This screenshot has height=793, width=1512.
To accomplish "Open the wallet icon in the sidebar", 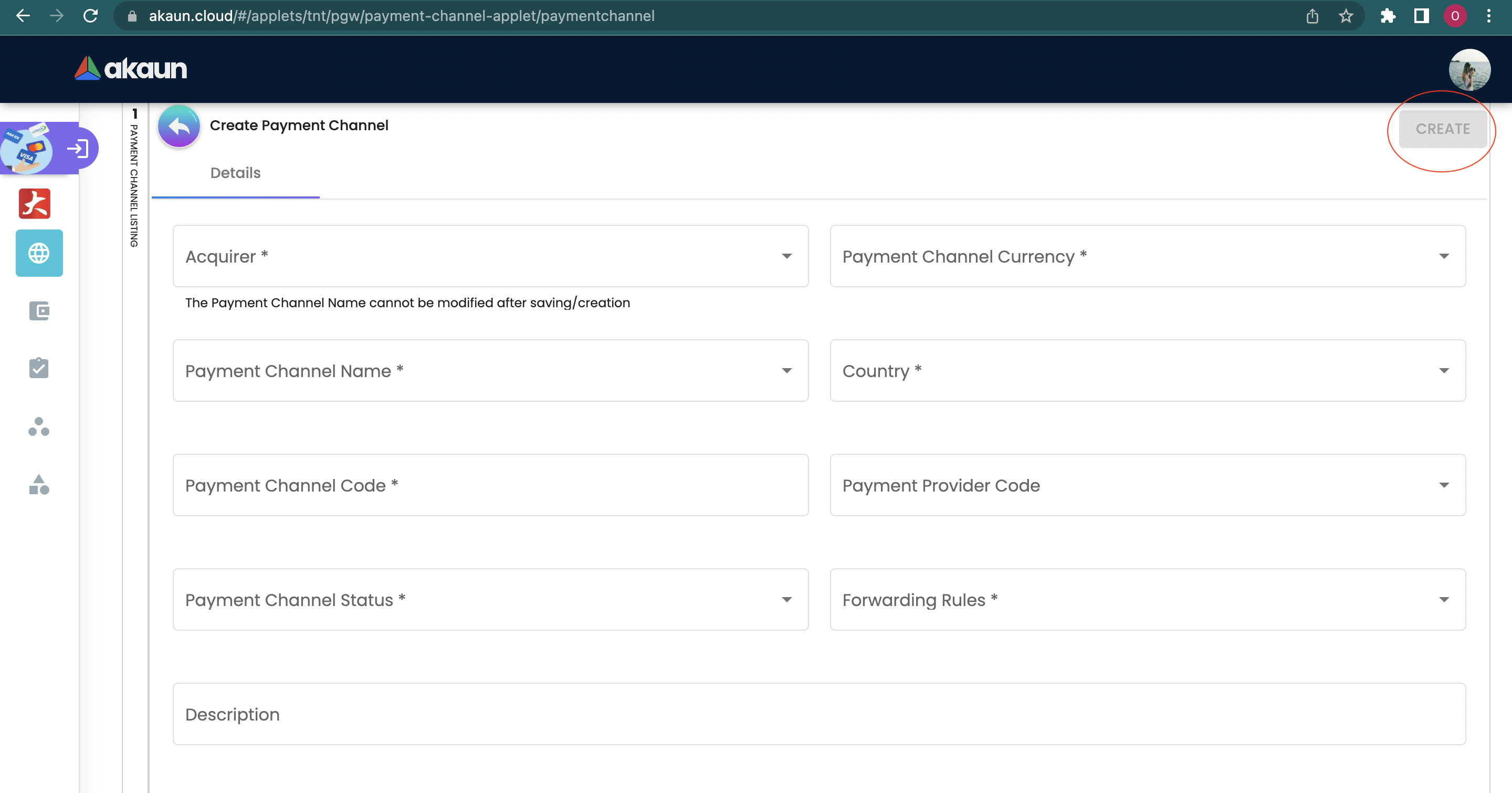I will point(39,310).
